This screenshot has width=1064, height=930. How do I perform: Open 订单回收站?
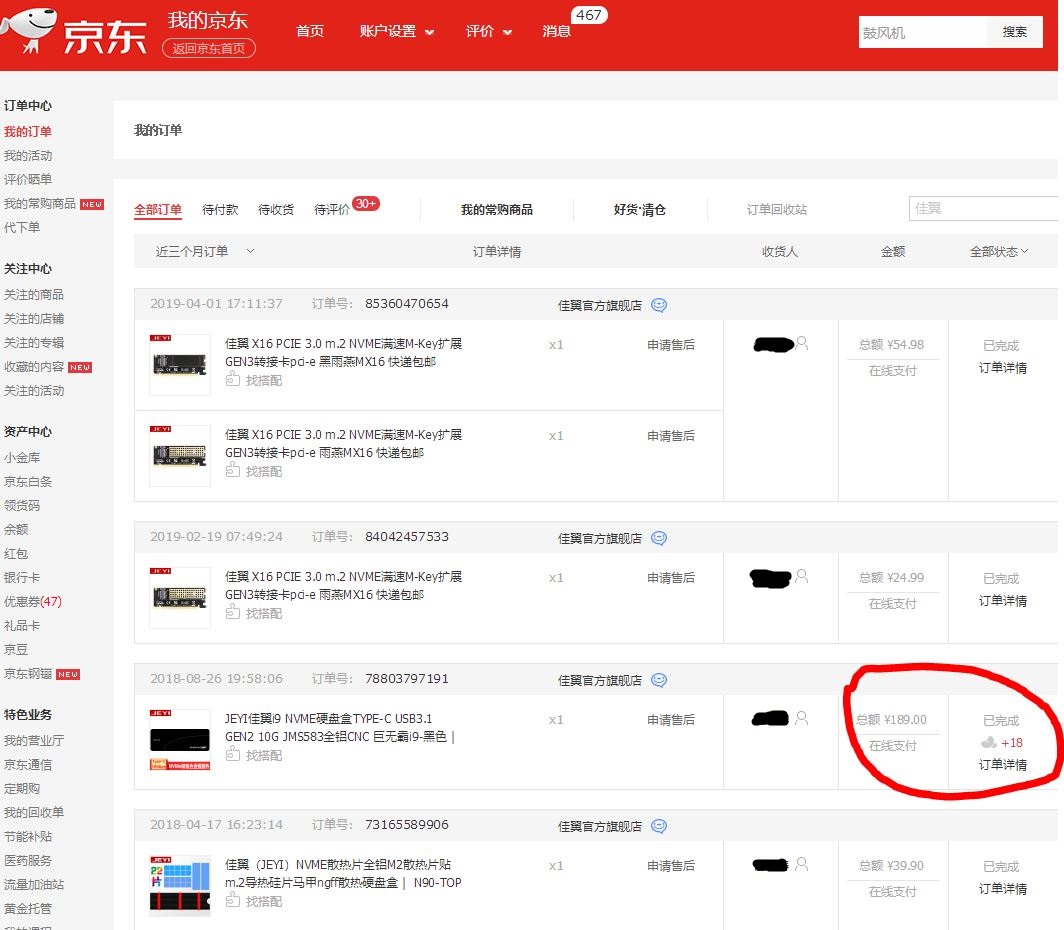pos(777,210)
